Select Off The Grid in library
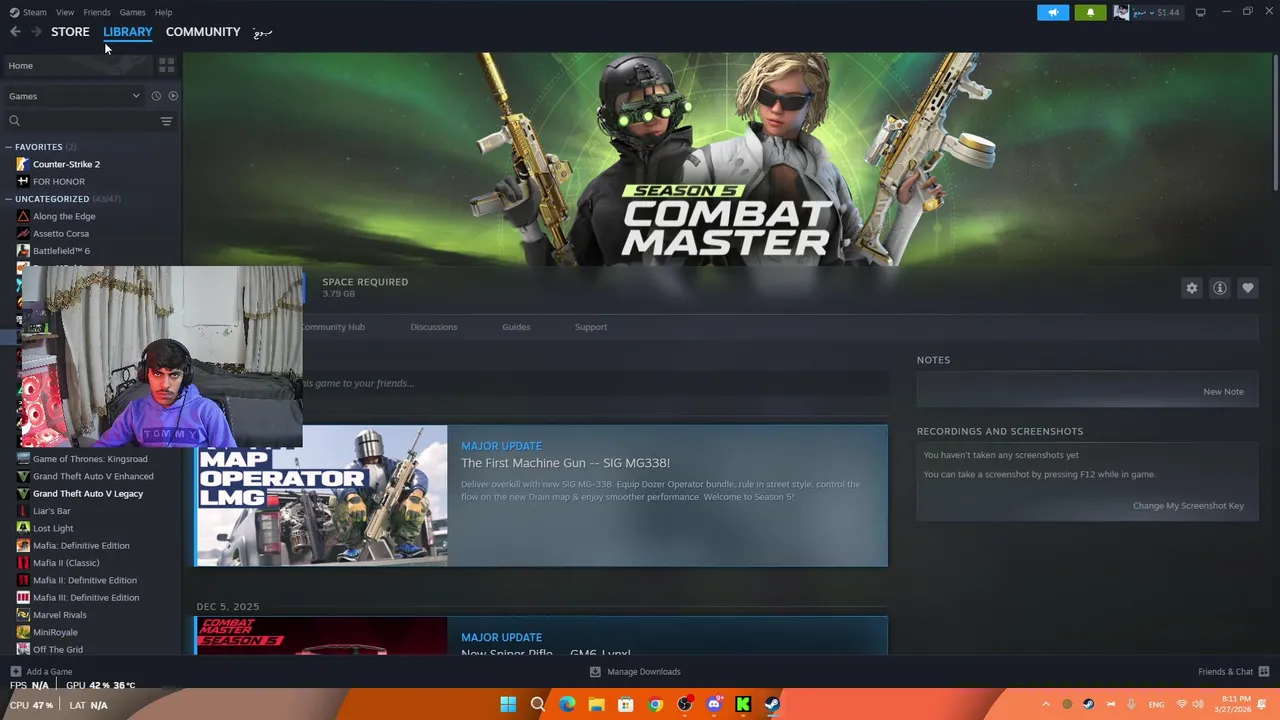 [x=58, y=649]
